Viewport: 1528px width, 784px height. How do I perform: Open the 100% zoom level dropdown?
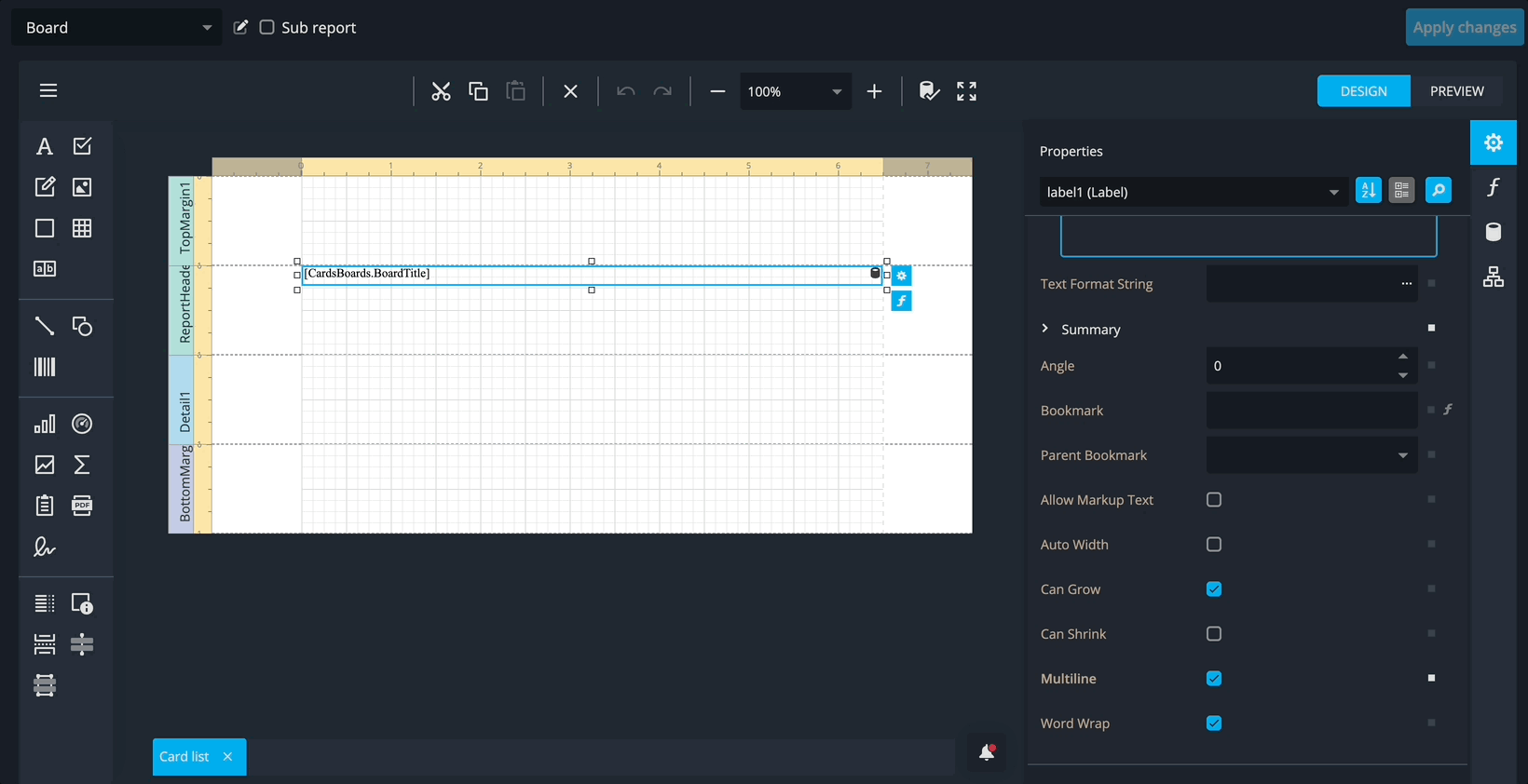pos(796,91)
